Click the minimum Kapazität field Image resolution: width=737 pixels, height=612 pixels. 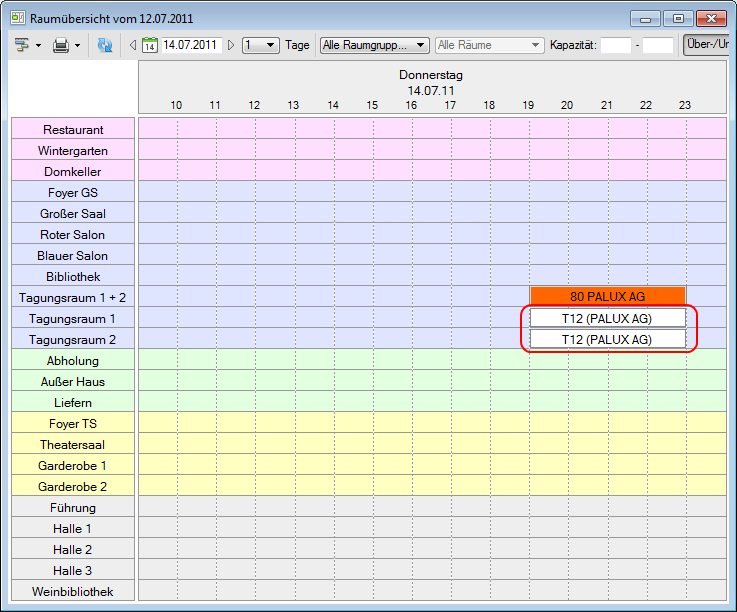pos(615,45)
